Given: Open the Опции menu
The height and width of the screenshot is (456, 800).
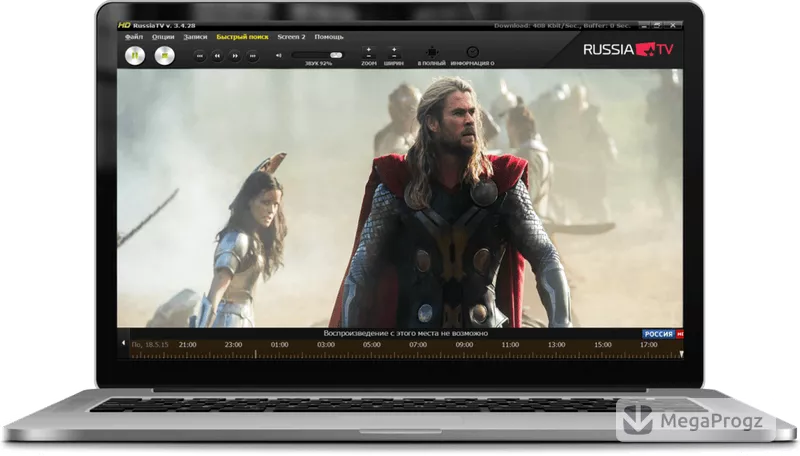Looking at the screenshot, I should click(x=163, y=37).
